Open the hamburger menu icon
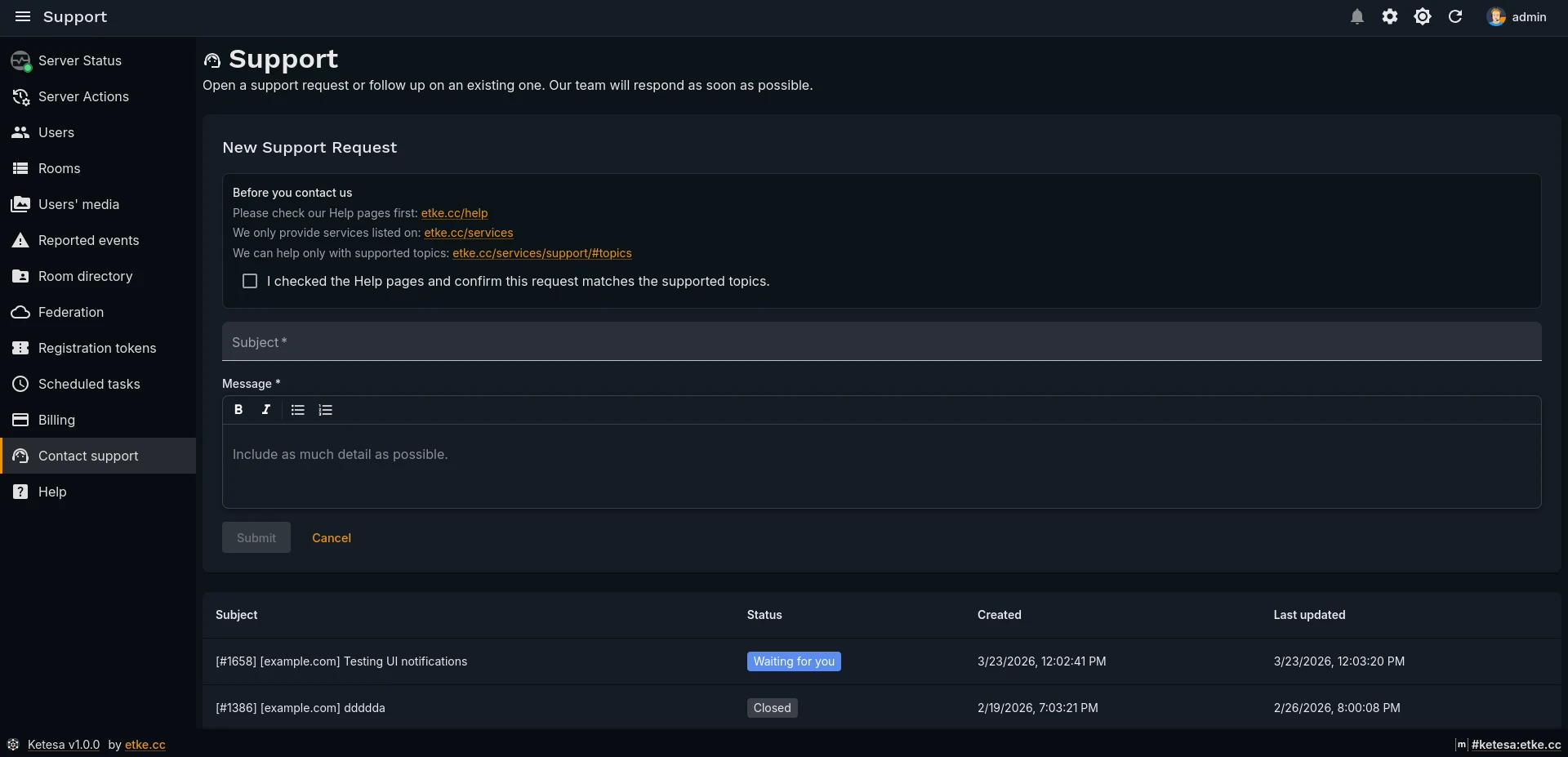The height and width of the screenshot is (757, 1568). point(23,16)
